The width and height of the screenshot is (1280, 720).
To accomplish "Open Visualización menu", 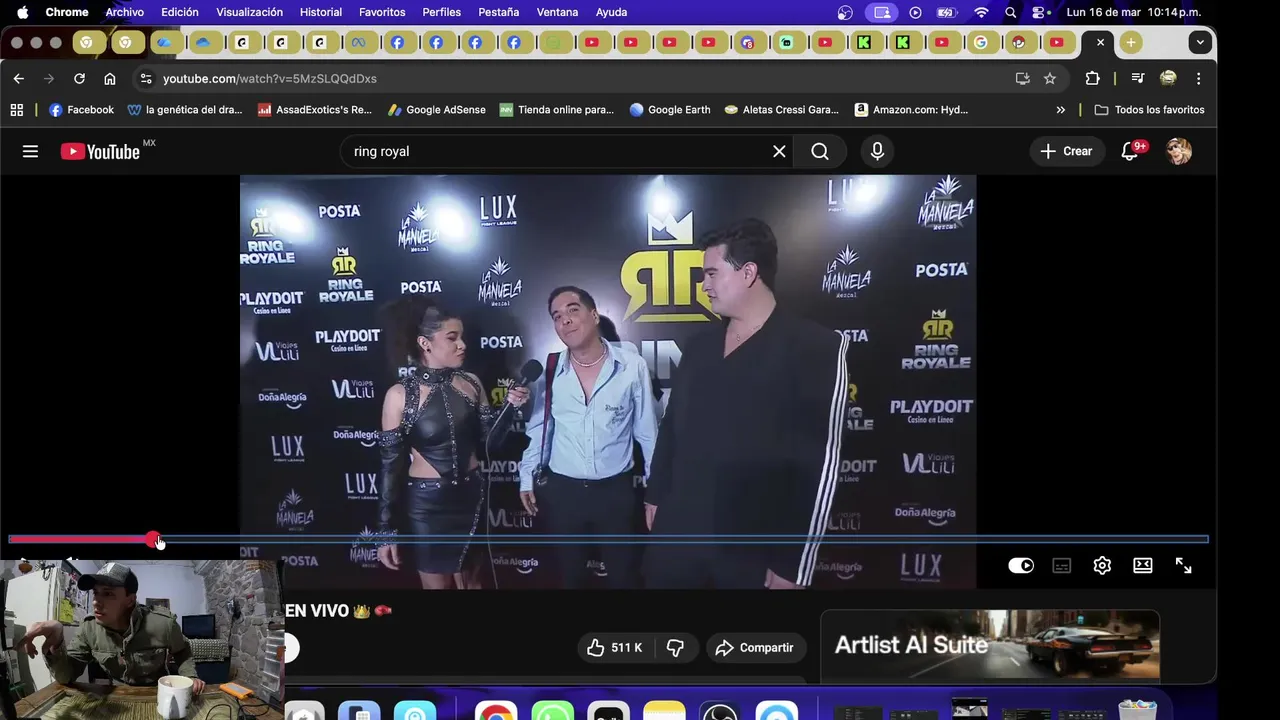I will [x=249, y=12].
